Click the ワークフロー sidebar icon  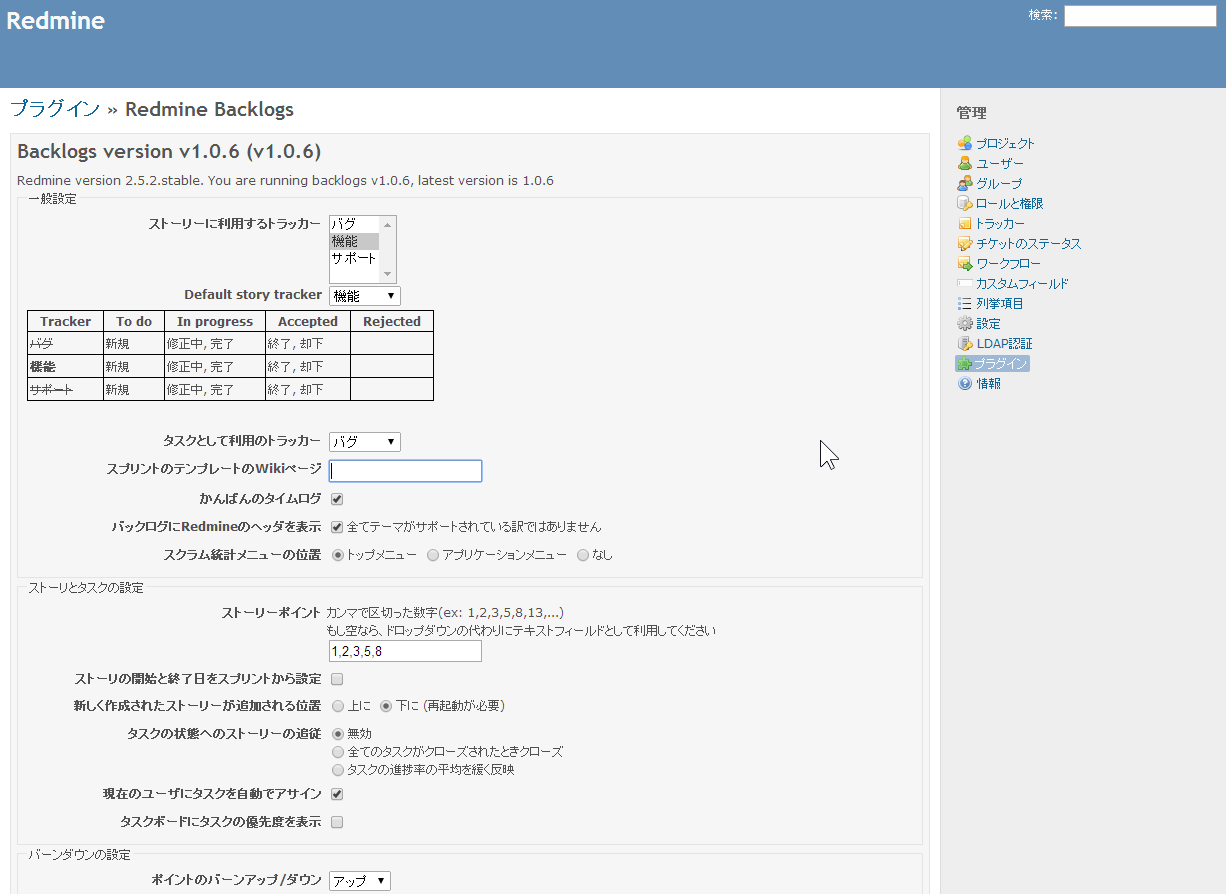tap(964, 263)
